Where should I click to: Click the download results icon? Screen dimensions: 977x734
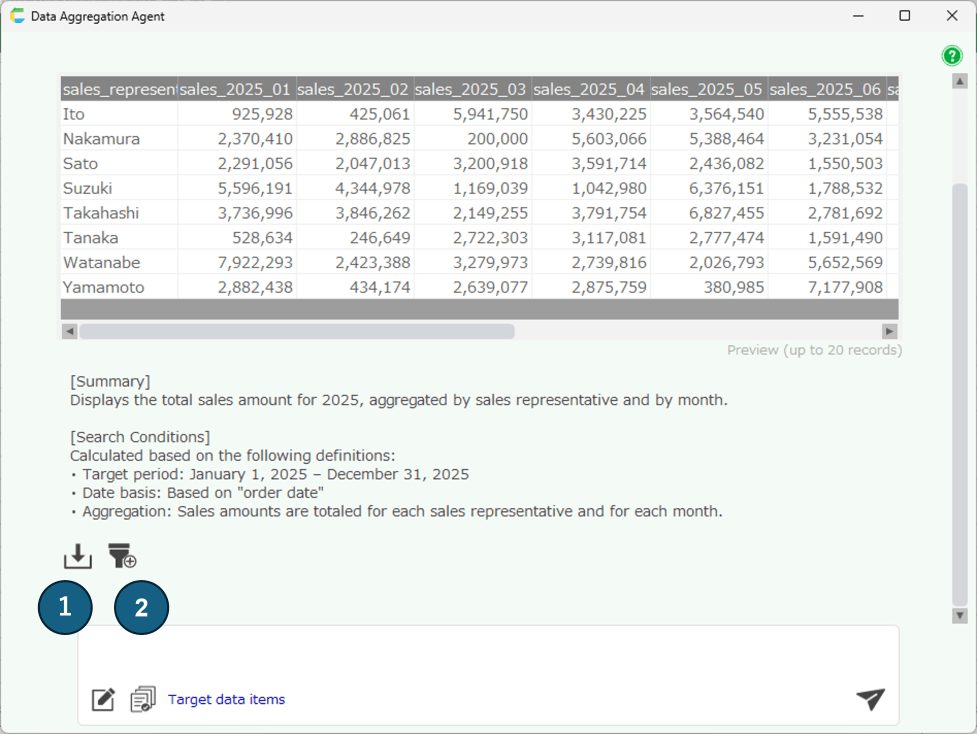pos(77,557)
